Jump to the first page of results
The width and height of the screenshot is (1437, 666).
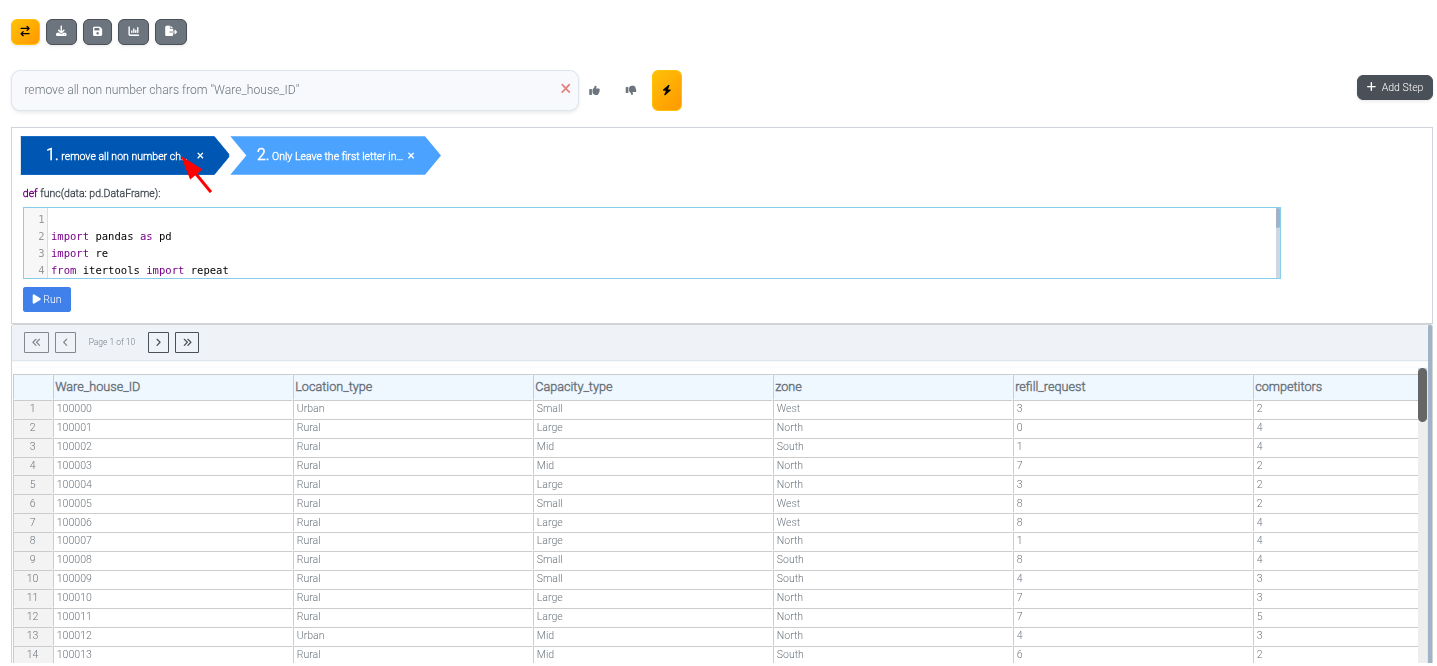pyautogui.click(x=35, y=342)
